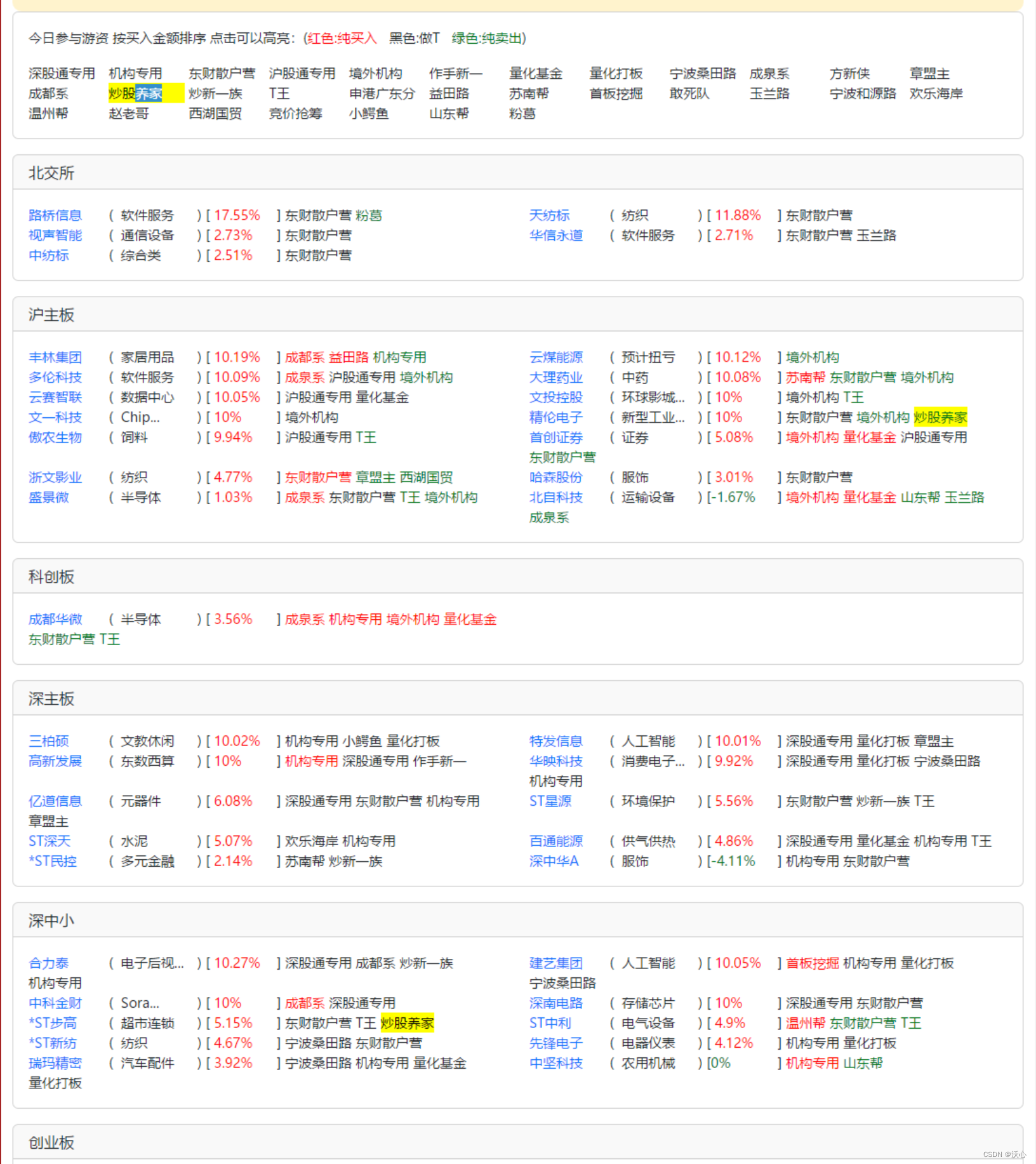
Task: Click the 深股通专用 trader tag
Action: (62, 74)
